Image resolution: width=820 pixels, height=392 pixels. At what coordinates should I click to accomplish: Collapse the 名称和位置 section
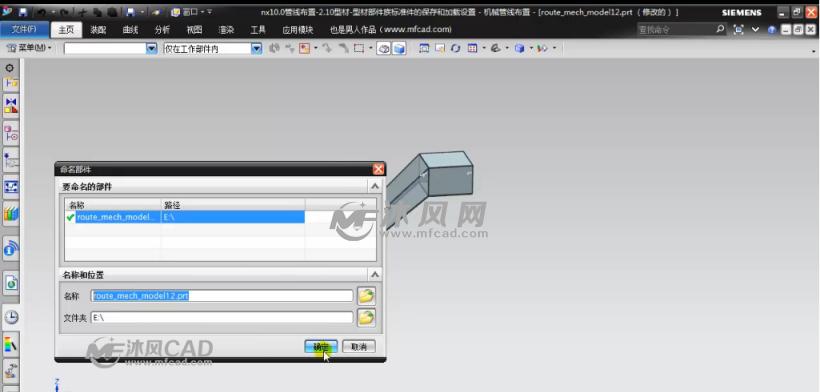(x=374, y=274)
